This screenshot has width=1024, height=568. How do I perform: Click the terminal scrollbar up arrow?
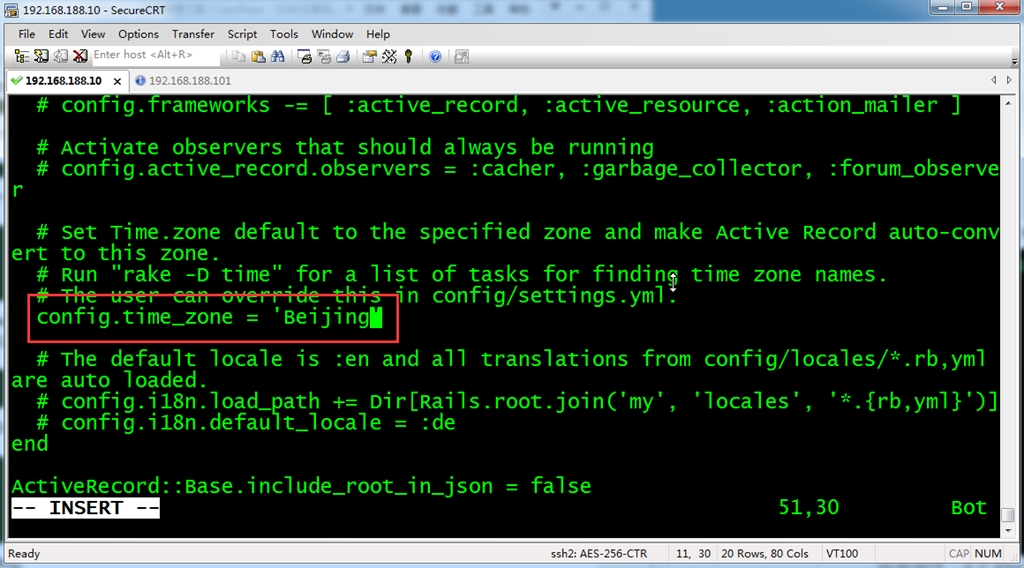coord(1008,103)
